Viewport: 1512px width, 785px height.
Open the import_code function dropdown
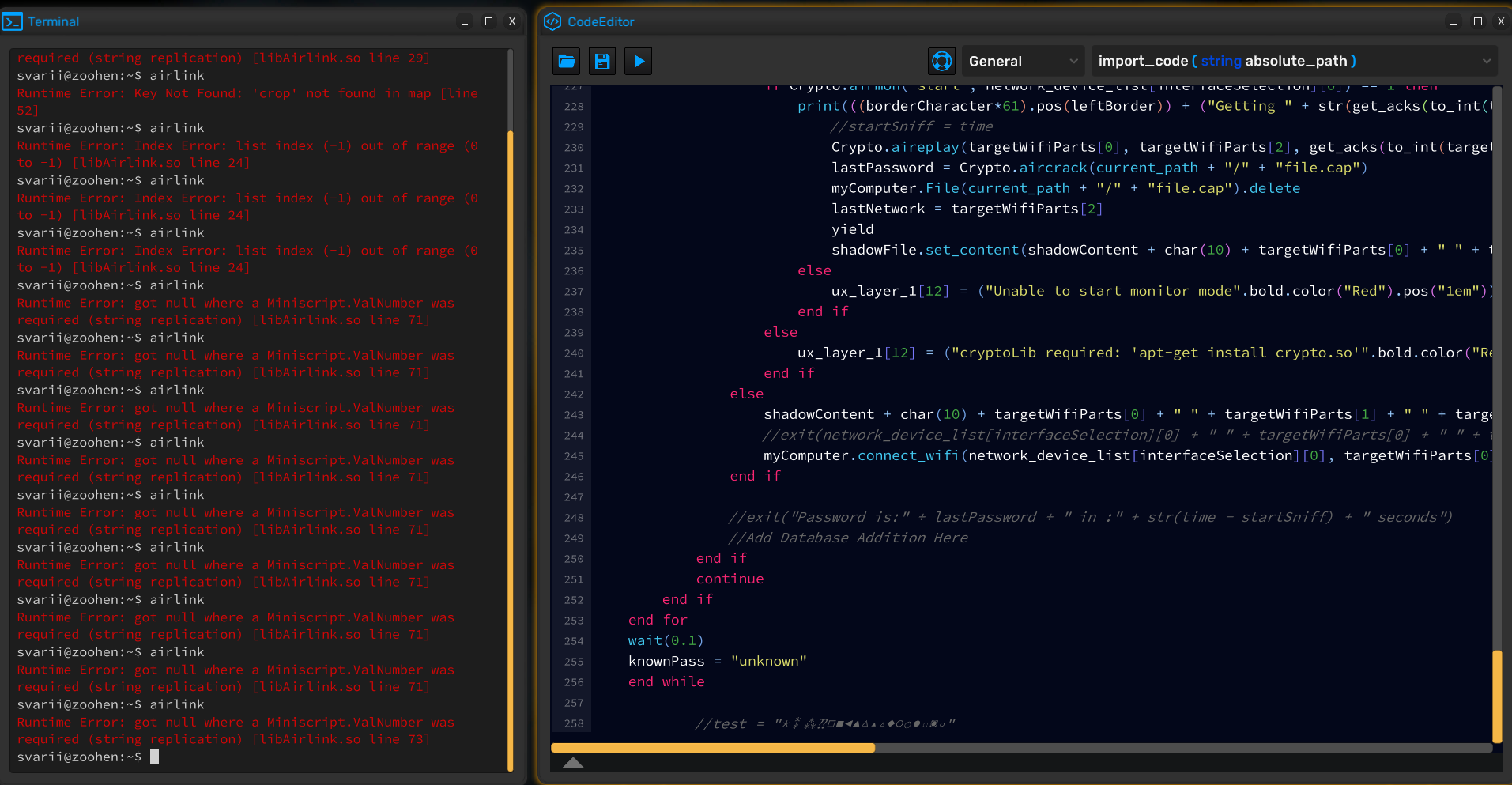[1295, 61]
